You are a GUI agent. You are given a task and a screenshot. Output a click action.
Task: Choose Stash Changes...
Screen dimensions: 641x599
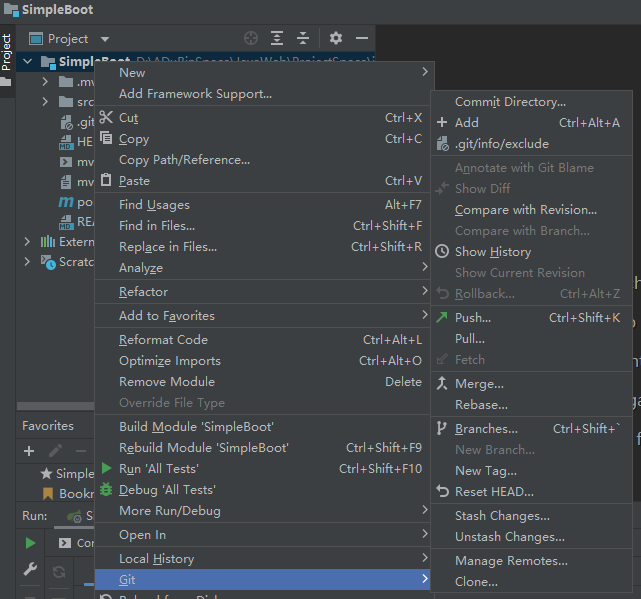tap(531, 516)
